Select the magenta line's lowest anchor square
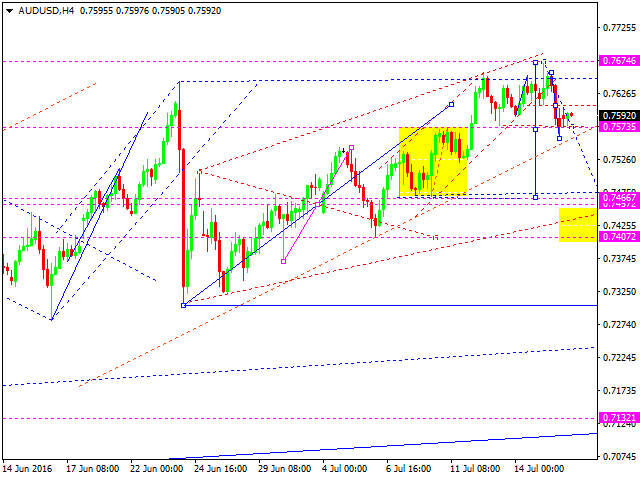 (284, 261)
